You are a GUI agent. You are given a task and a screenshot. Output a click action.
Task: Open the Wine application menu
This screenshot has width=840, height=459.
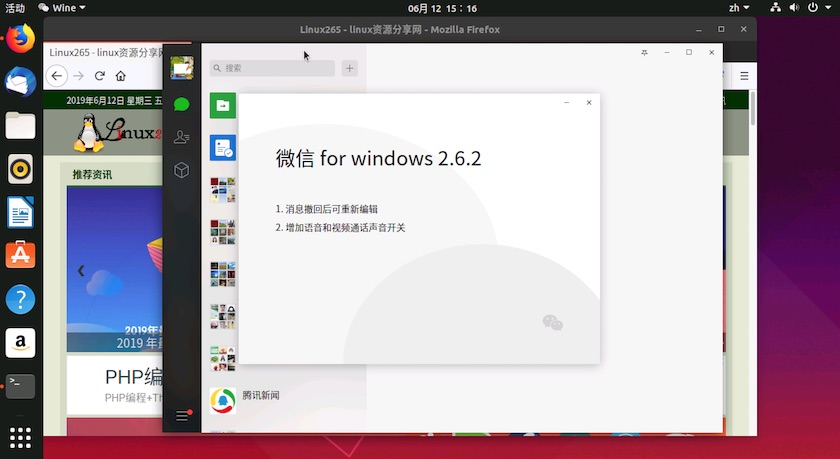click(x=62, y=8)
